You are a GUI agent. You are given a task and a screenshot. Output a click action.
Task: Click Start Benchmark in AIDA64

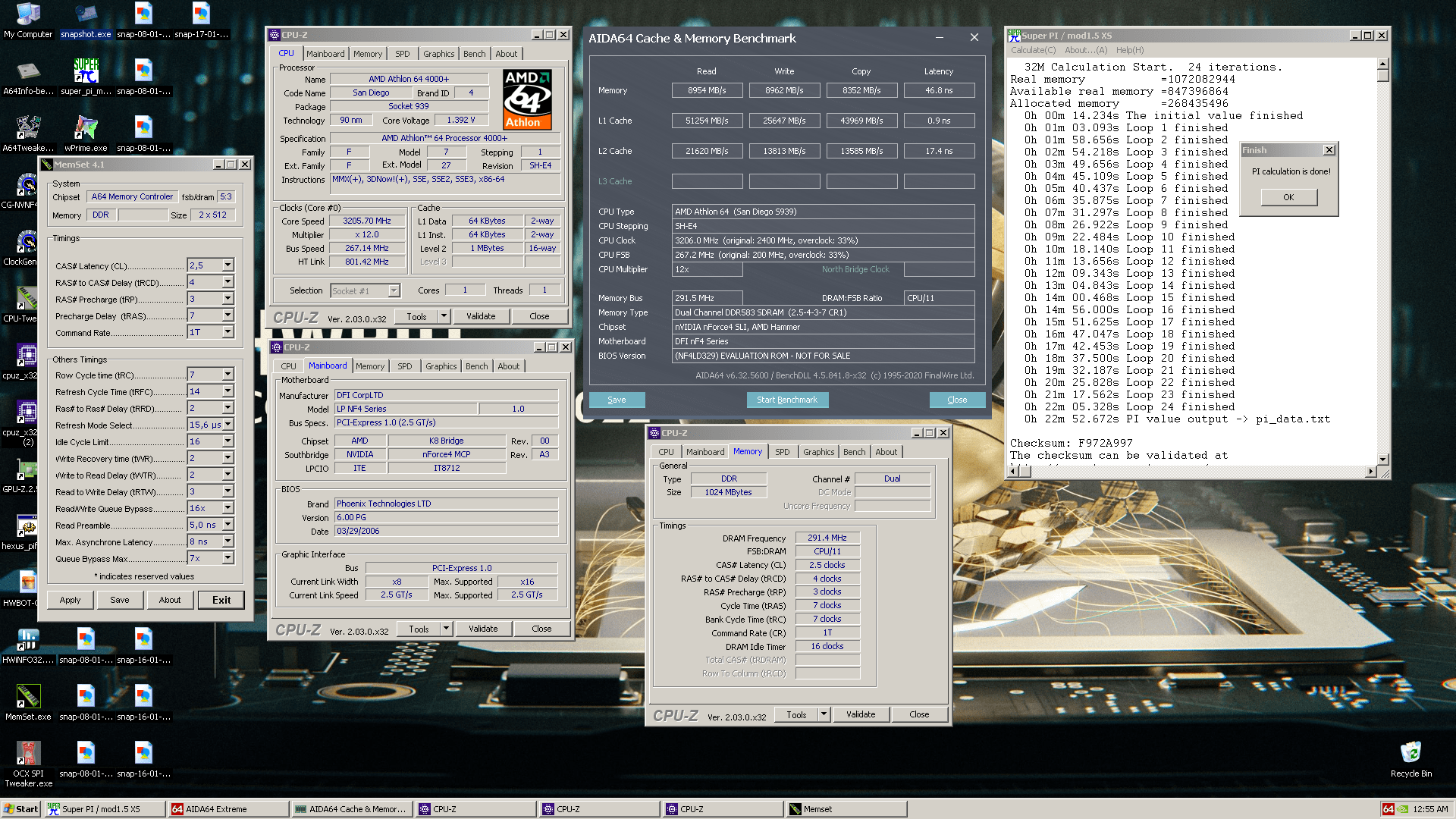[787, 400]
